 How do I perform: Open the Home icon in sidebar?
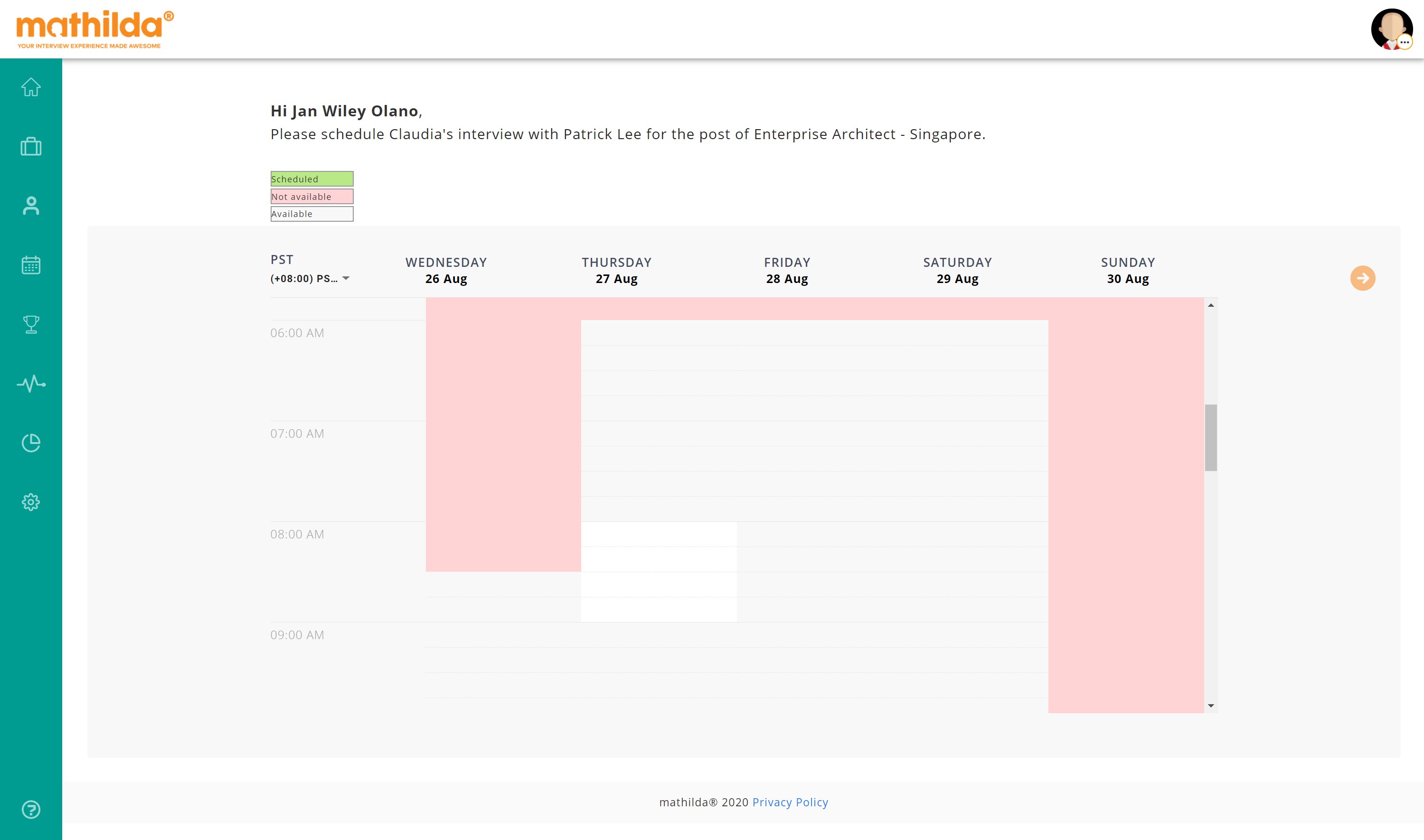[x=31, y=87]
